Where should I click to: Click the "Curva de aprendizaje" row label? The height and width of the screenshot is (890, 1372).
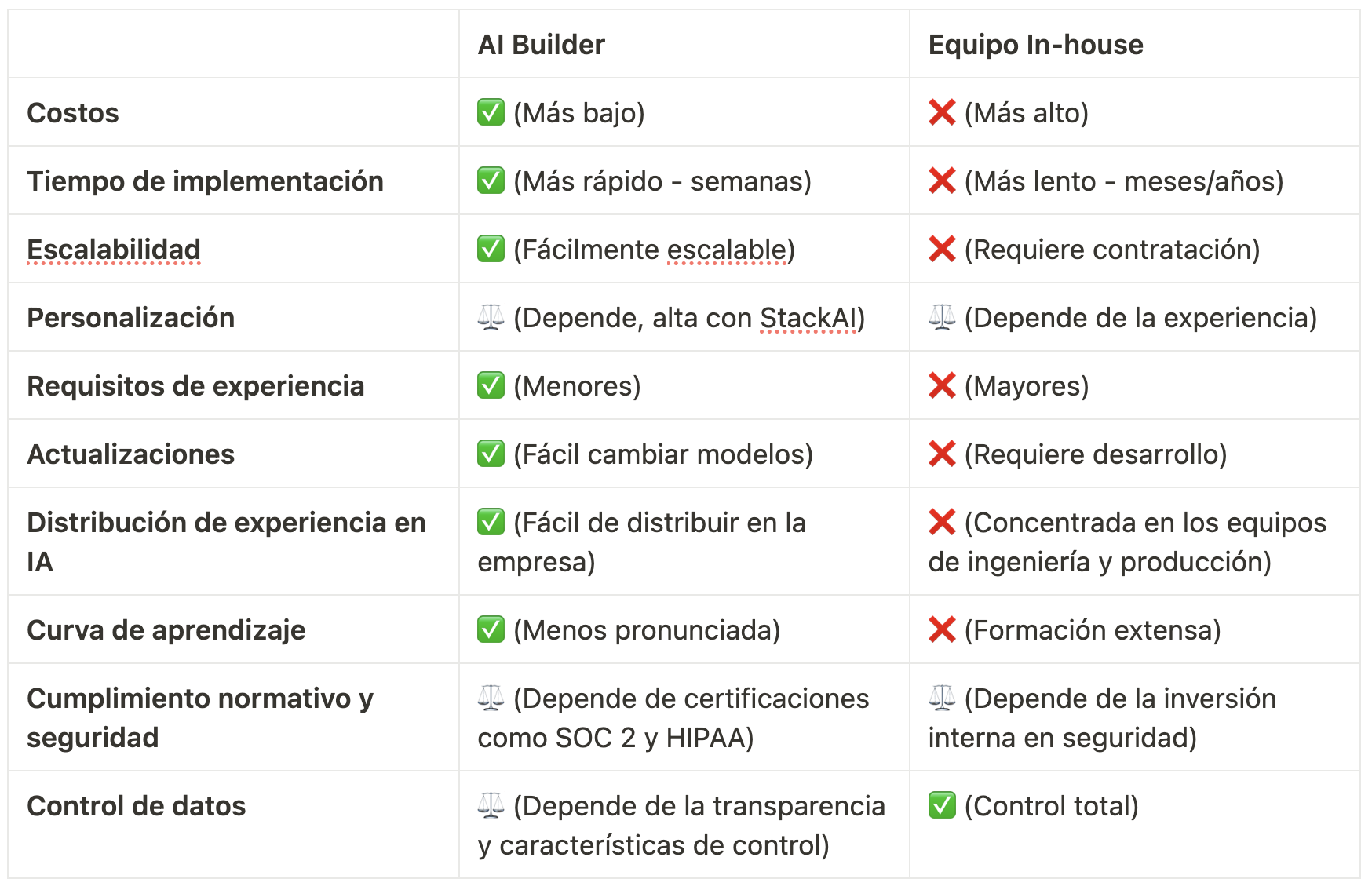tap(166, 629)
